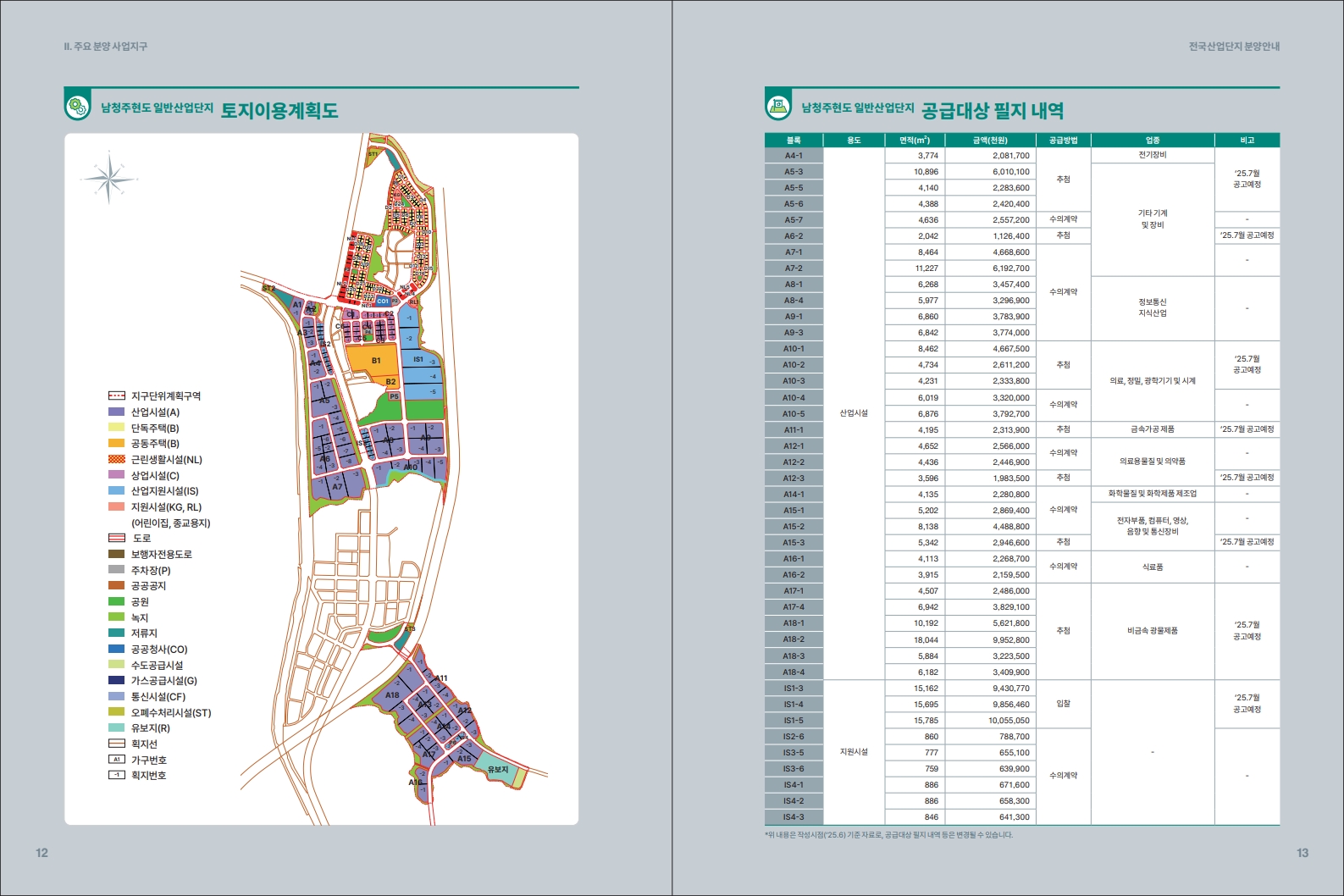Image resolution: width=1344 pixels, height=896 pixels.
Task: Click the amount 10,055,050 cell
Action: pos(990,721)
